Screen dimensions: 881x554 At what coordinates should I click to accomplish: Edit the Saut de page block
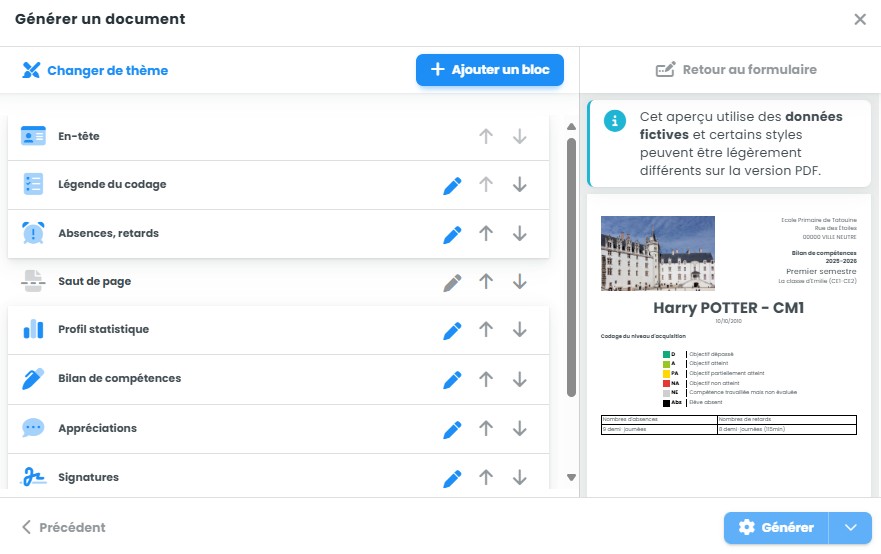452,282
